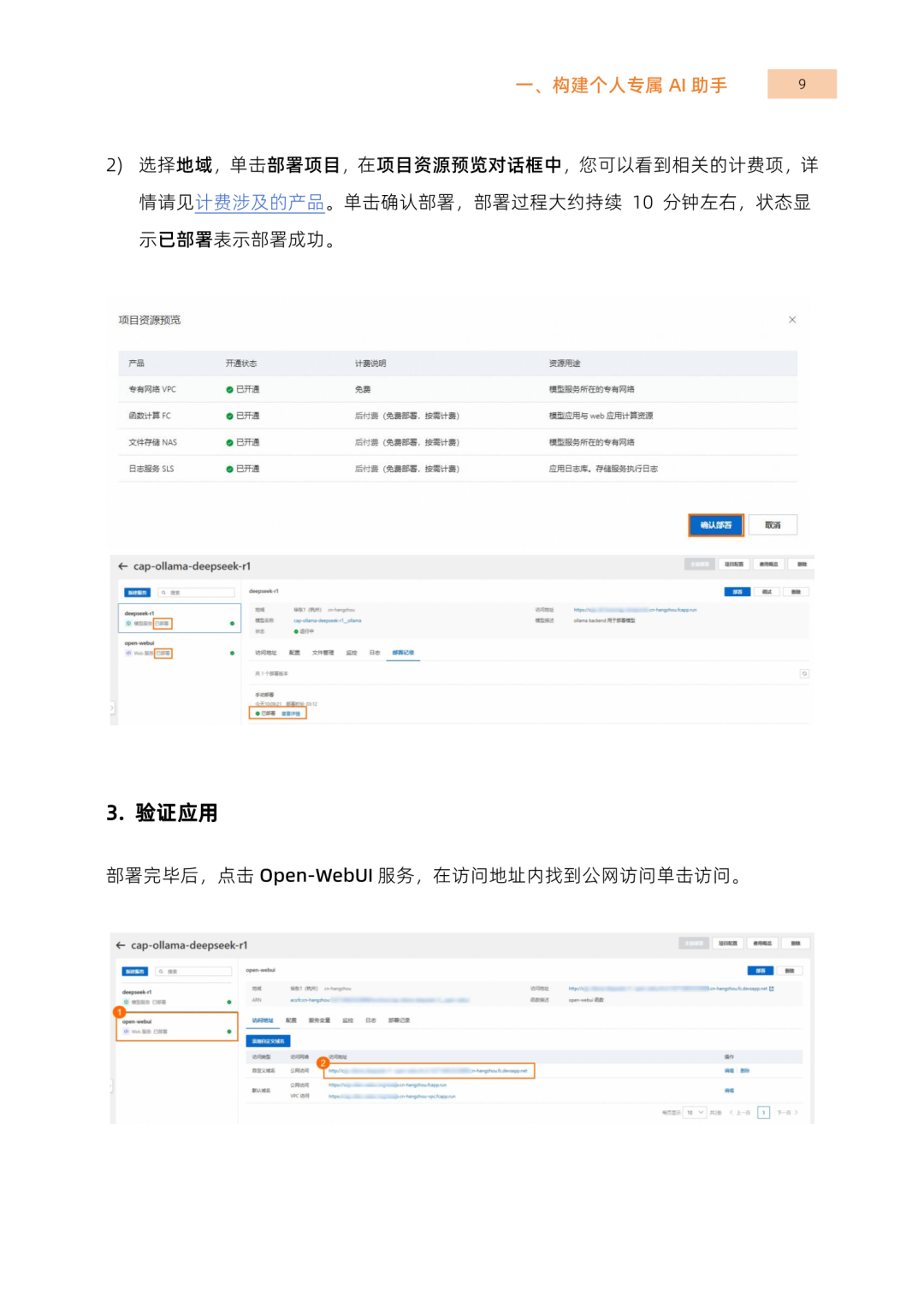The image size is (924, 1307).
Task: Click 模型应用与 web 应用计算资源 cell
Action: pyautogui.click(x=601, y=416)
